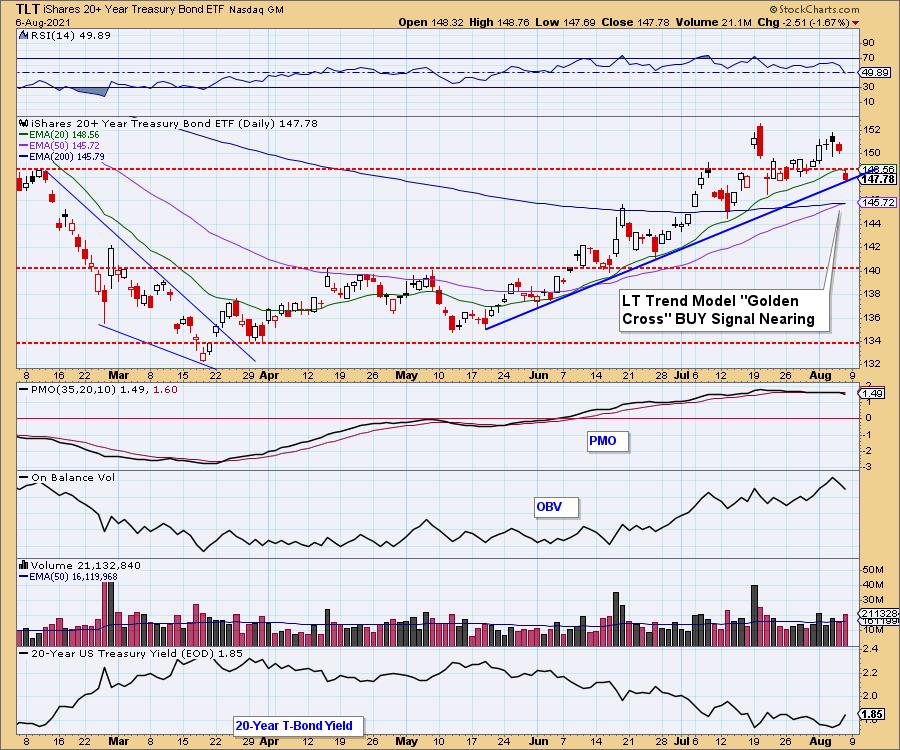
Task: Click the 152 price axis label
Action: 871,130
